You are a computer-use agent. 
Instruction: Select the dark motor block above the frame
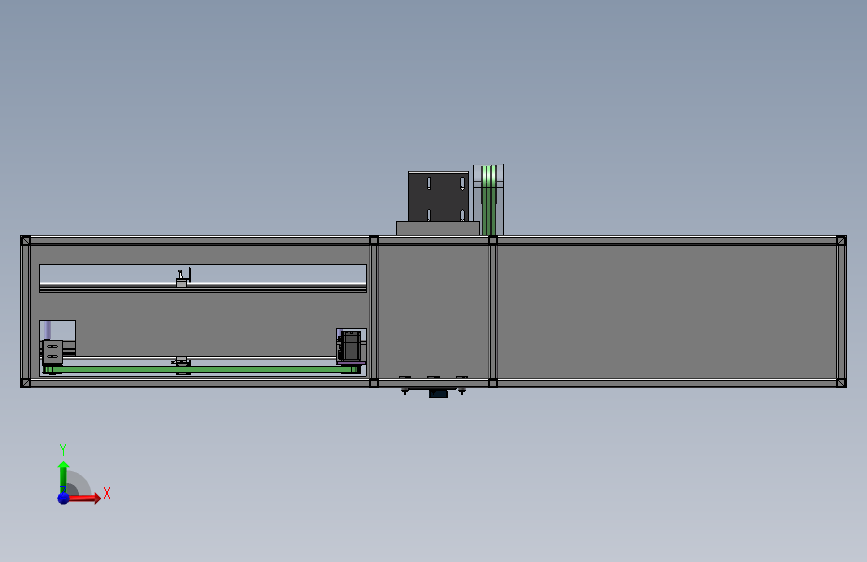click(438, 196)
